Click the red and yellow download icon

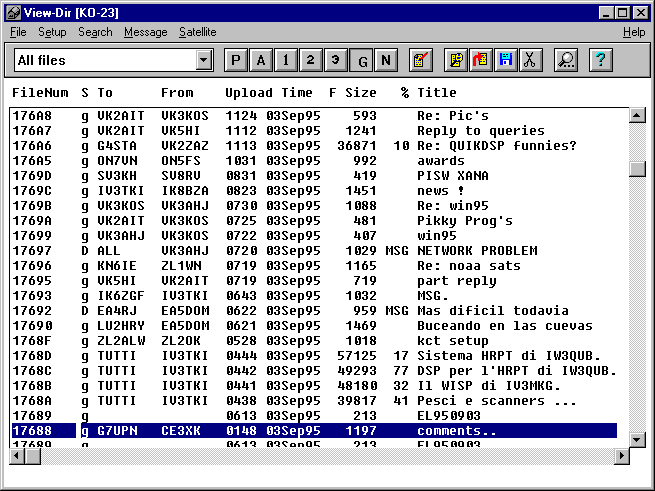point(481,60)
